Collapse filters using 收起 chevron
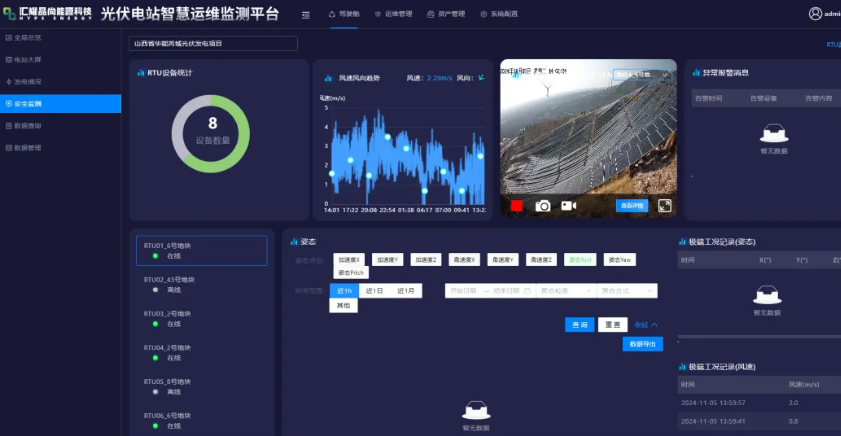This screenshot has height=436, width=841. click(647, 325)
